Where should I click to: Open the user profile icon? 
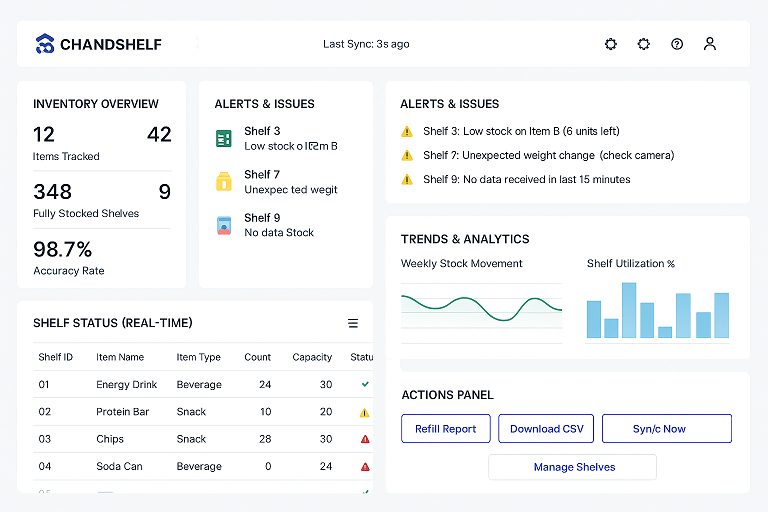(710, 44)
